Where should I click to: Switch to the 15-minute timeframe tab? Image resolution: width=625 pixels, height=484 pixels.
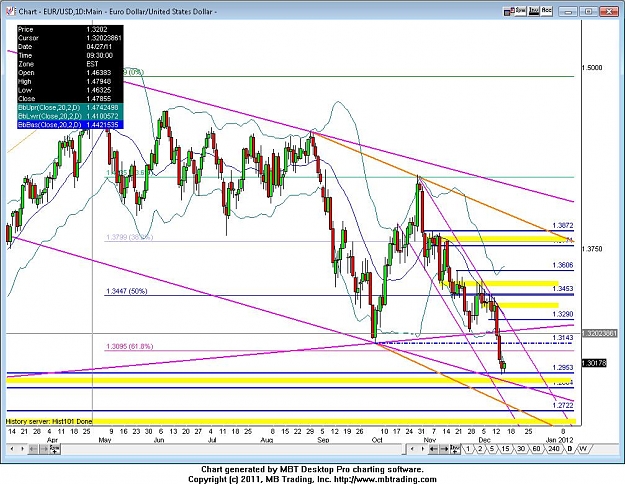(505, 449)
